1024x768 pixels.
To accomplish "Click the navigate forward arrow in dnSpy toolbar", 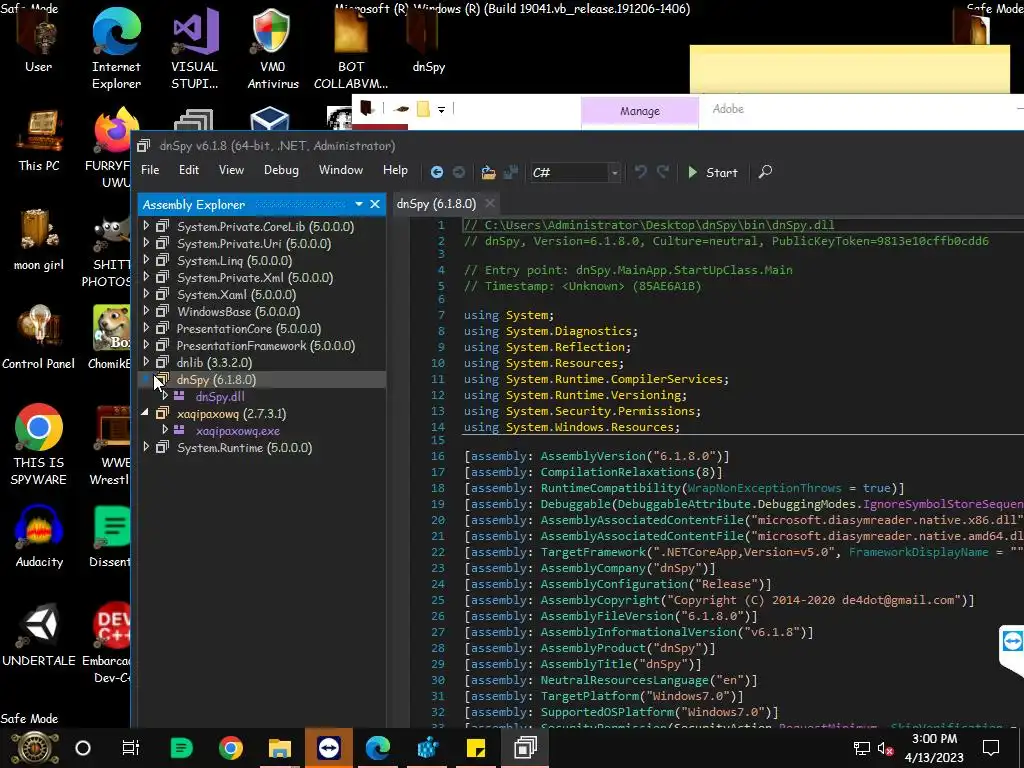I will [459, 172].
